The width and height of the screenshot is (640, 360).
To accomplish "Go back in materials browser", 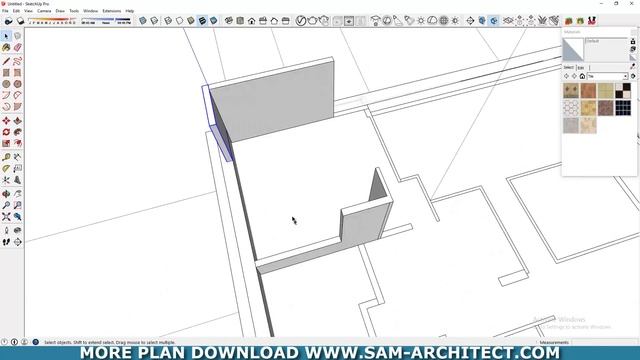I will (x=566, y=76).
